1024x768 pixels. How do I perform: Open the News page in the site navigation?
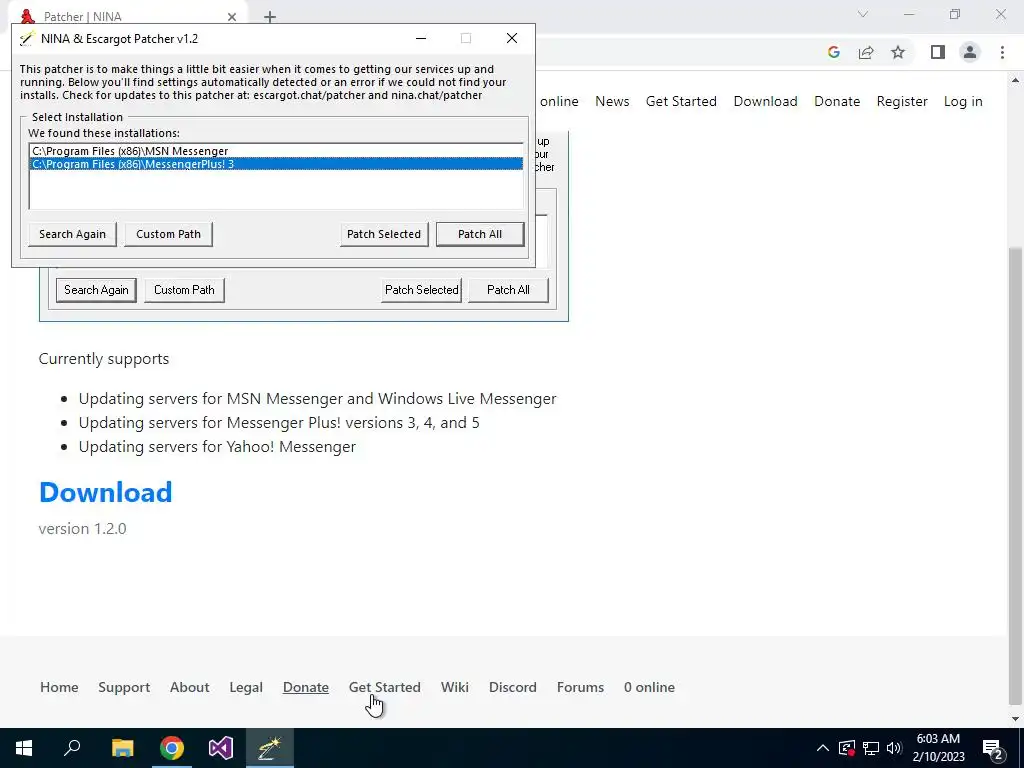pyautogui.click(x=612, y=101)
